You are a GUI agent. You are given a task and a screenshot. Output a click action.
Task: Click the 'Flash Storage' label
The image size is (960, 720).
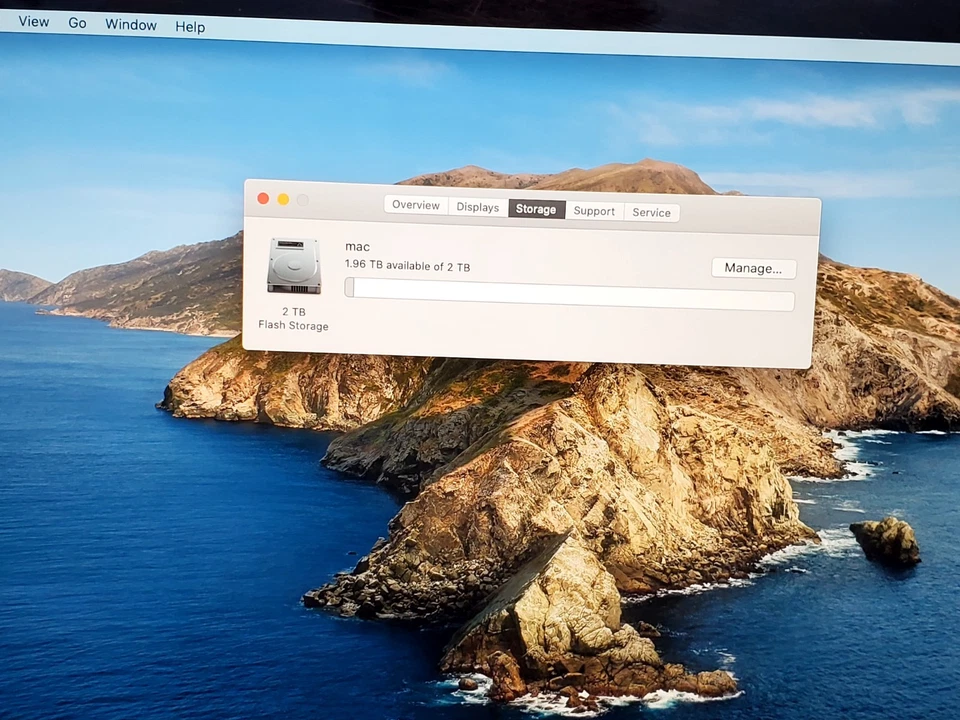point(293,325)
